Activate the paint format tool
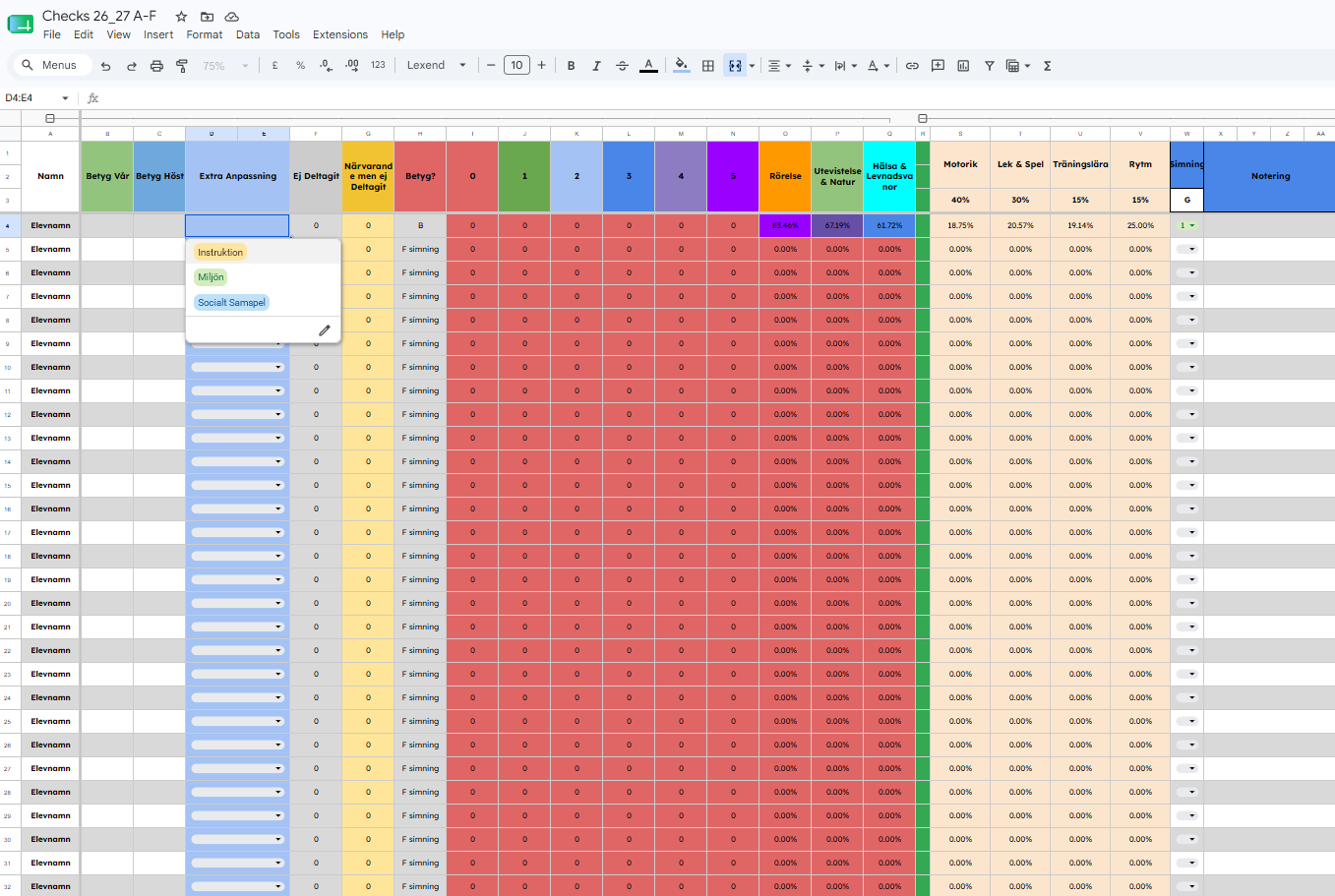The image size is (1335, 896). 182,66
